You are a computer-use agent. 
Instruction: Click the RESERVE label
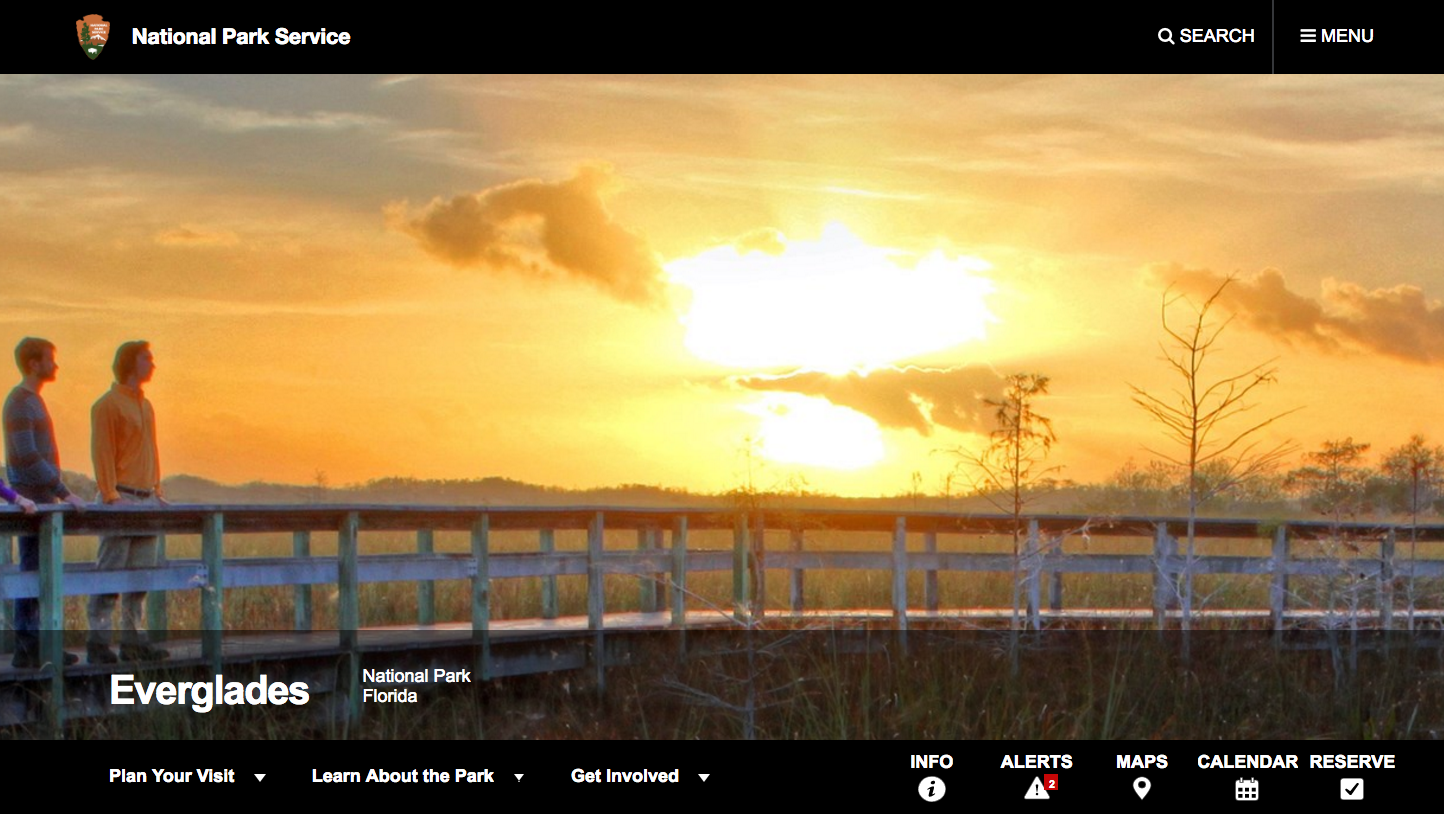[x=1352, y=762]
